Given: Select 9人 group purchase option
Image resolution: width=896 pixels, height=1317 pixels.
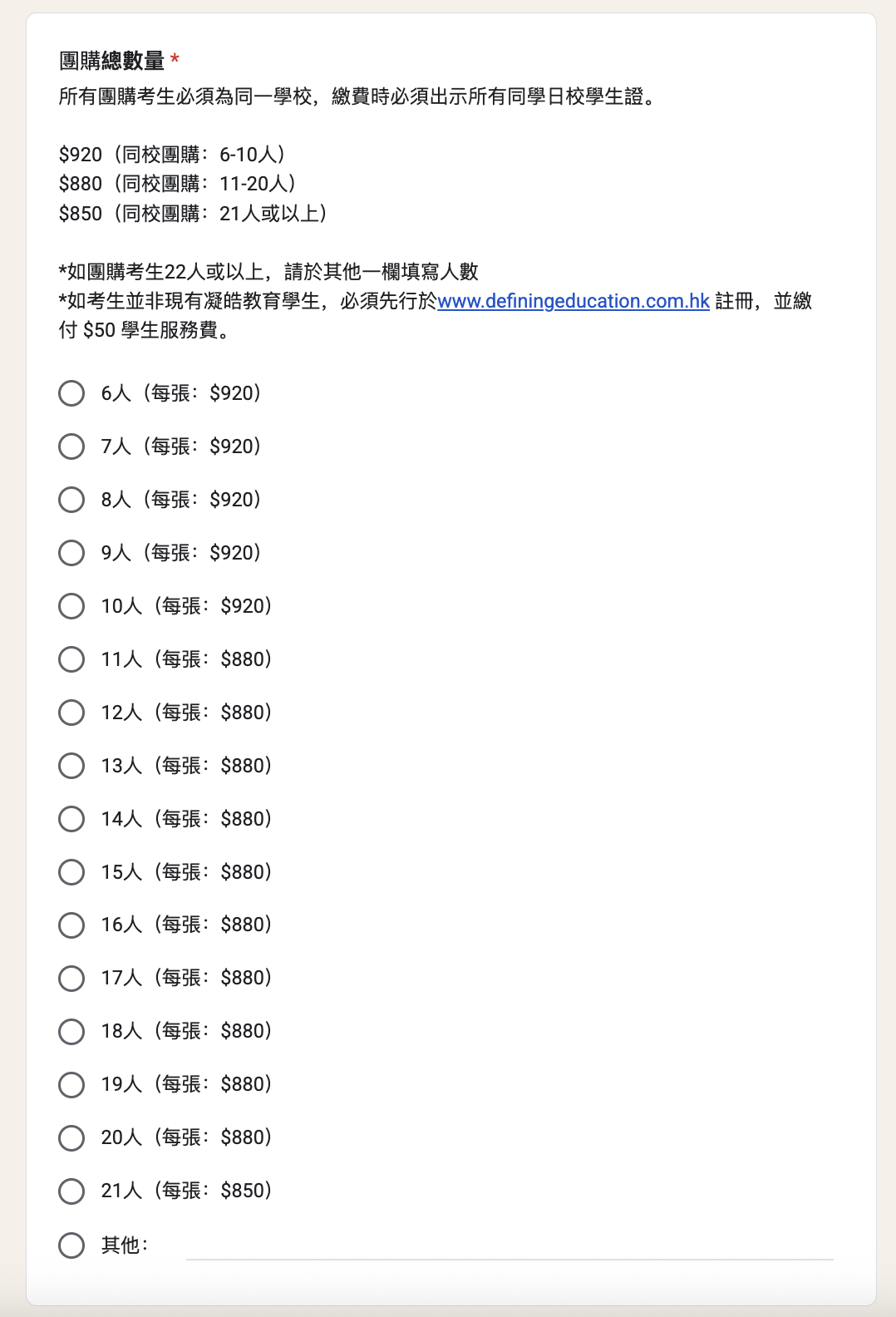Looking at the screenshot, I should tap(71, 553).
